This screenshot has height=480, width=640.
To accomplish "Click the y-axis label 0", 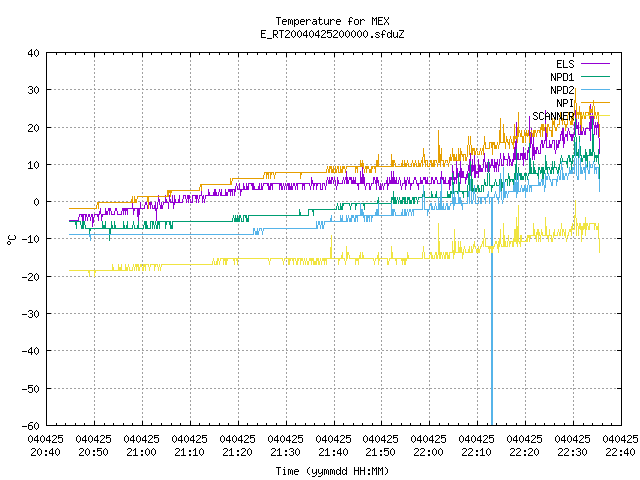I will tap(37, 202).
